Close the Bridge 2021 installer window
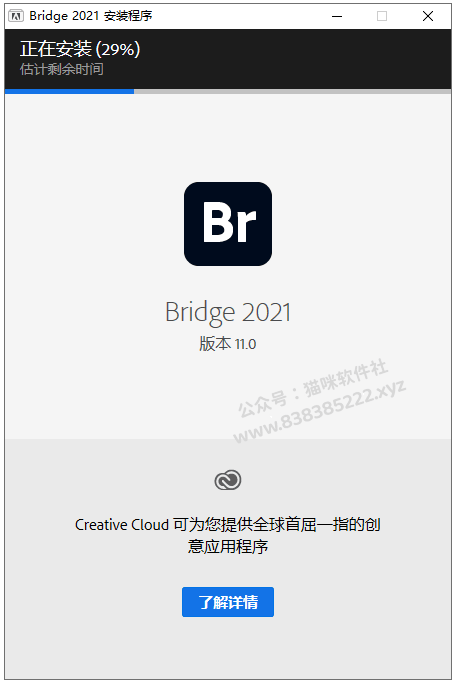This screenshot has height=684, width=455. click(428, 16)
